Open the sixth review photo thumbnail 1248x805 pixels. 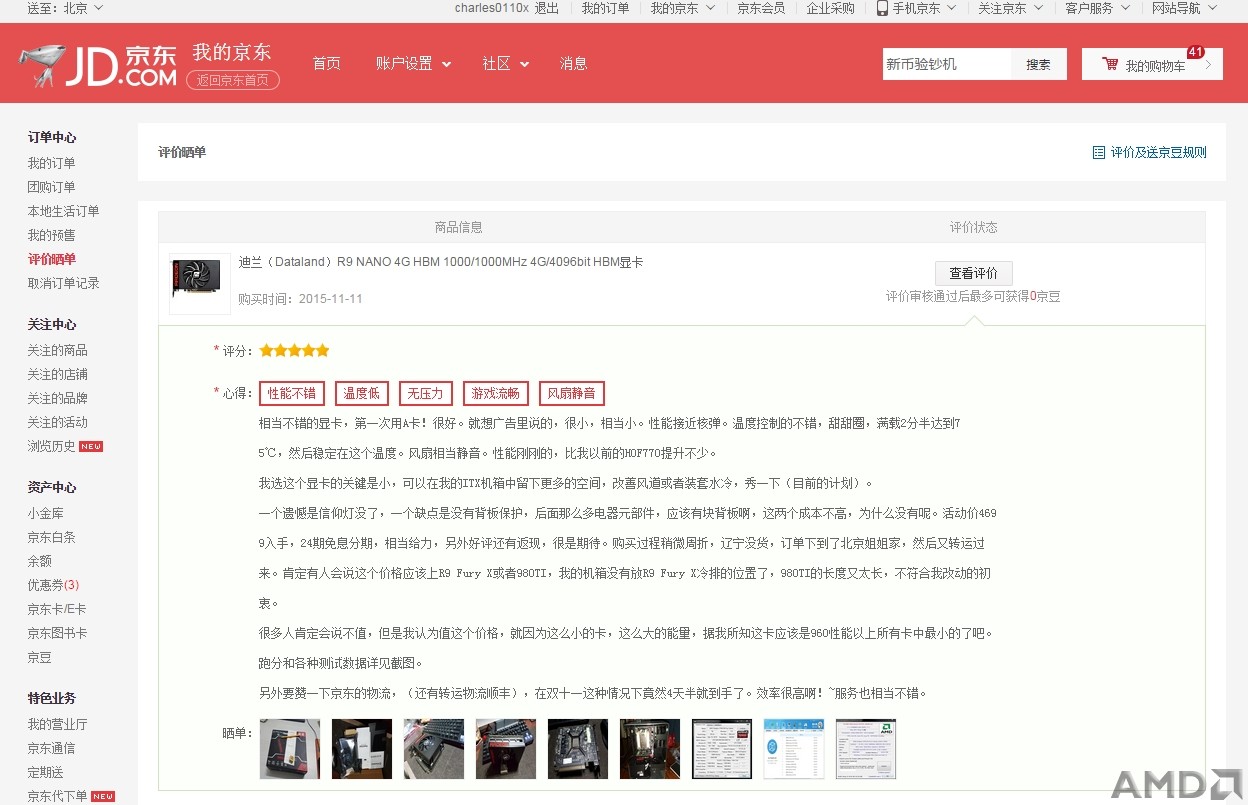(650, 749)
